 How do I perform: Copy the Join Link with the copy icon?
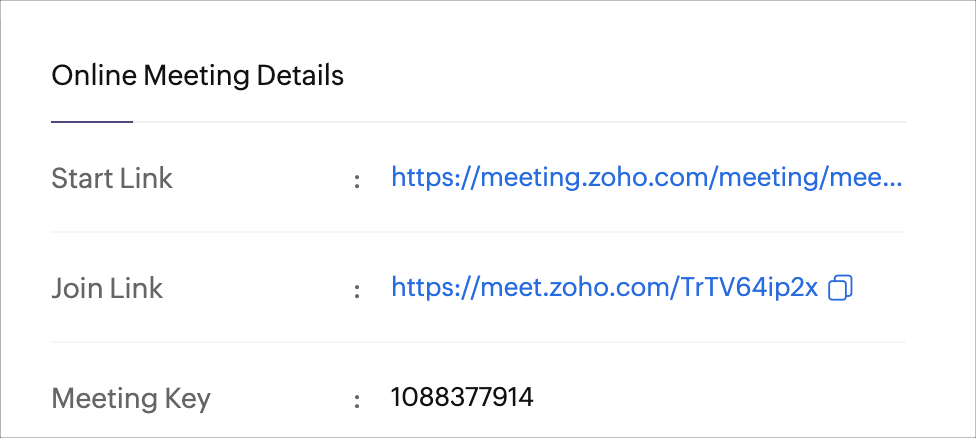840,288
